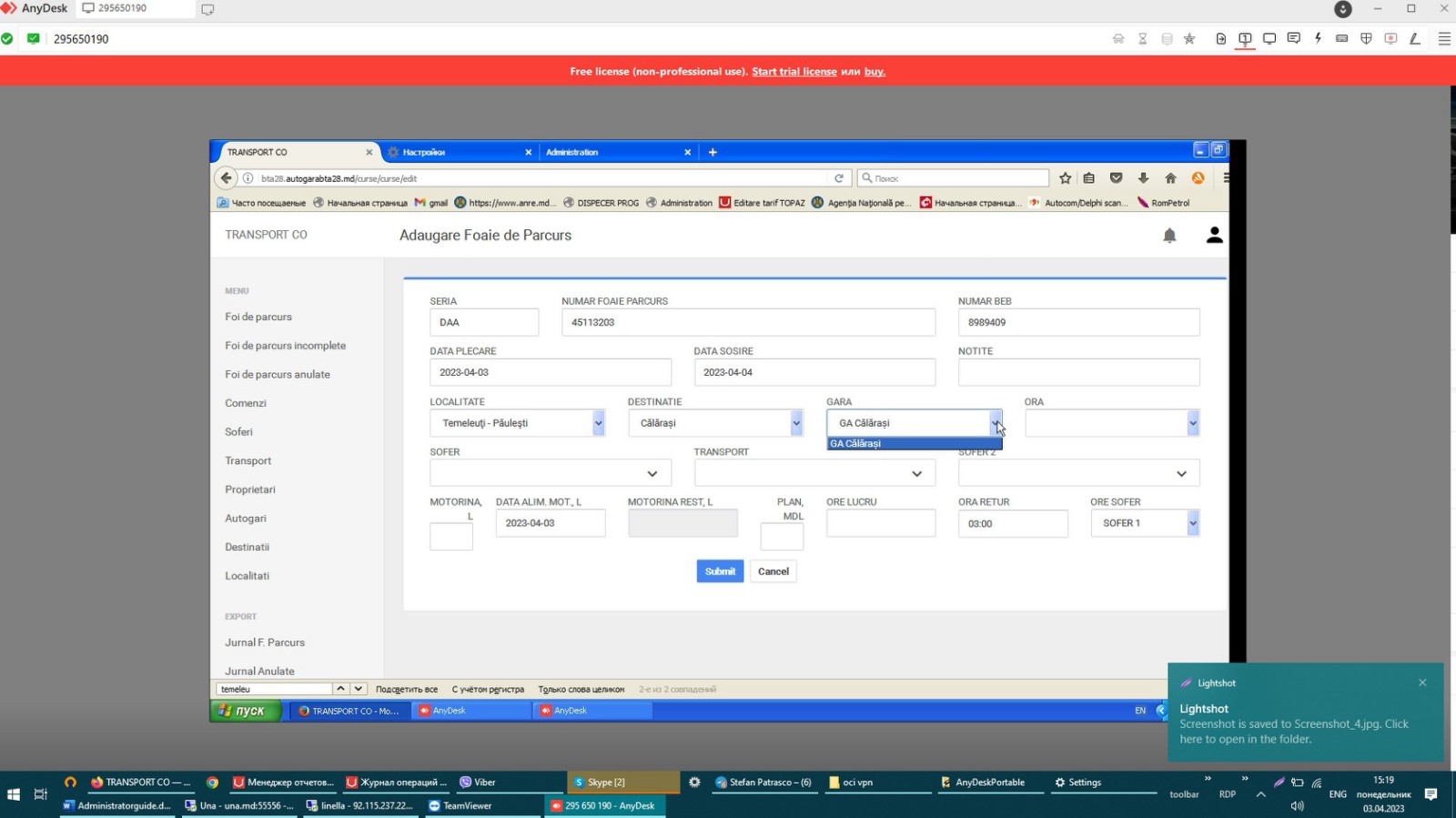
Task: Follow the Start trial license link
Action: (794, 72)
